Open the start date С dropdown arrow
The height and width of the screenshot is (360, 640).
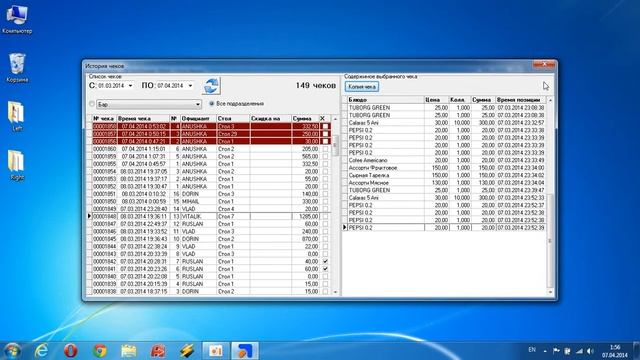coord(130,86)
